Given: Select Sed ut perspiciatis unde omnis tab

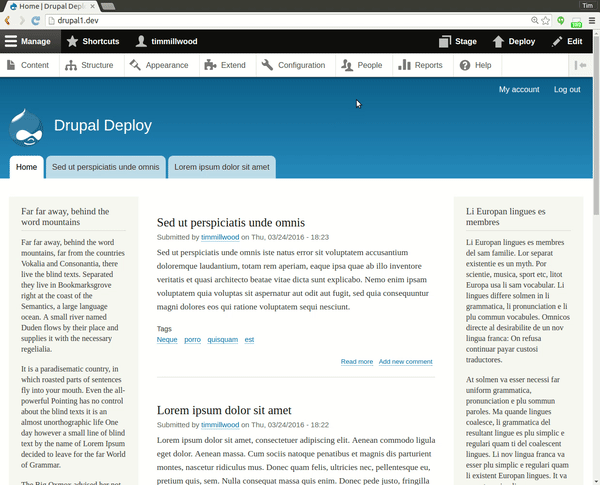Looking at the screenshot, I should (106, 167).
